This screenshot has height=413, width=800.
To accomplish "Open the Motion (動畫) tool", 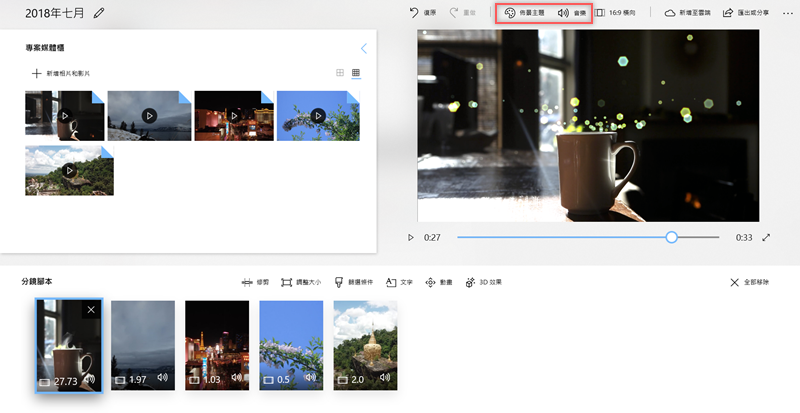I will click(x=439, y=282).
